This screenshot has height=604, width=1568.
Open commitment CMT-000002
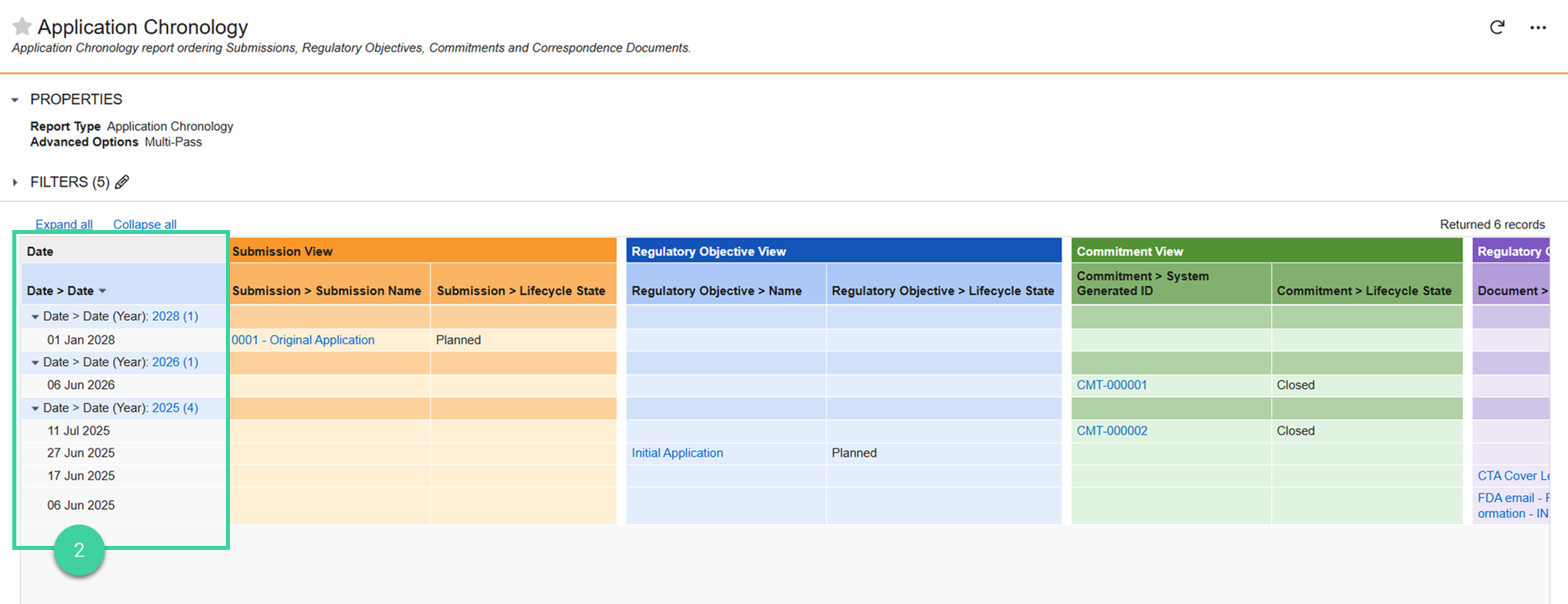1111,430
